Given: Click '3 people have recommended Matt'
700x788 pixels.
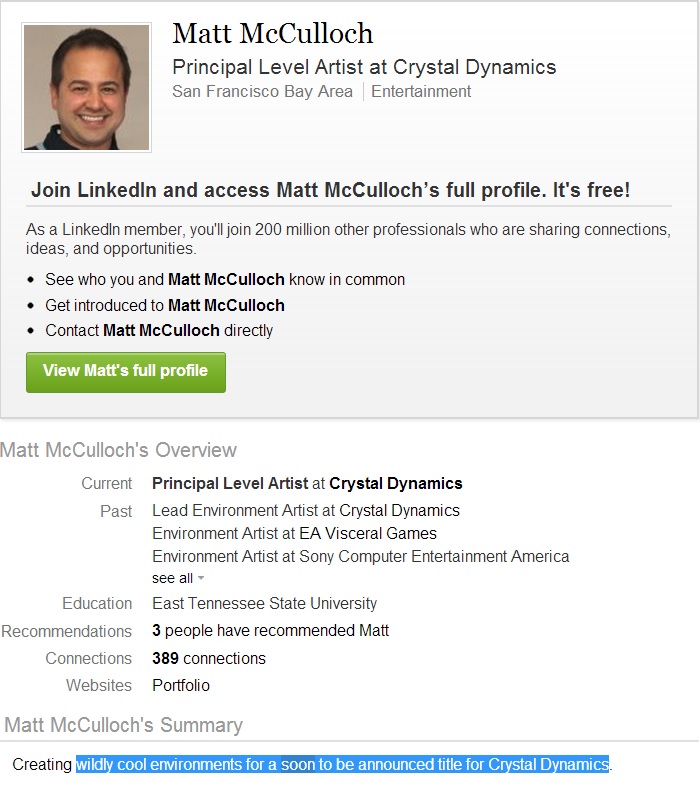Looking at the screenshot, I should point(270,631).
